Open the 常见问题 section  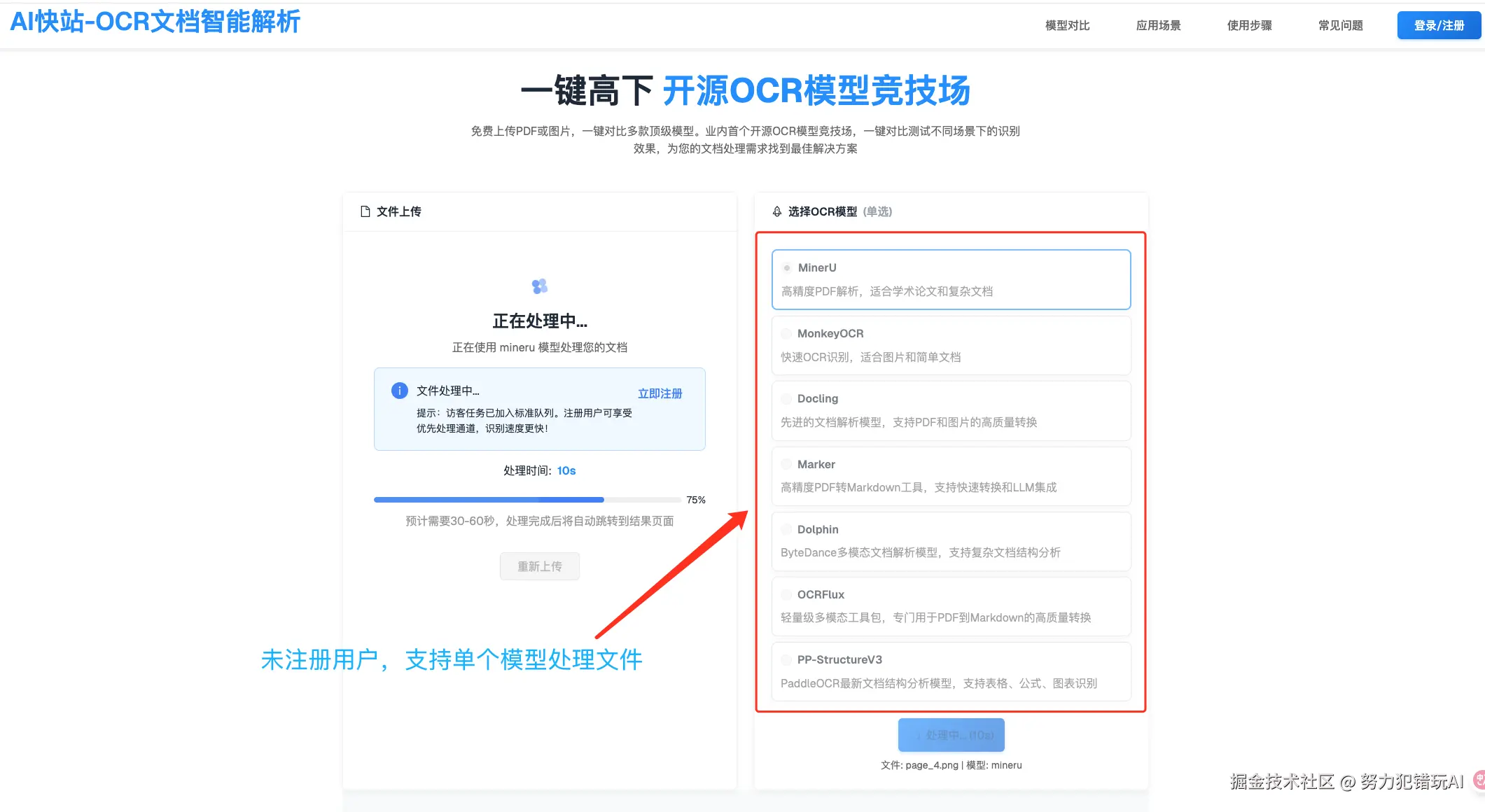coord(1339,25)
